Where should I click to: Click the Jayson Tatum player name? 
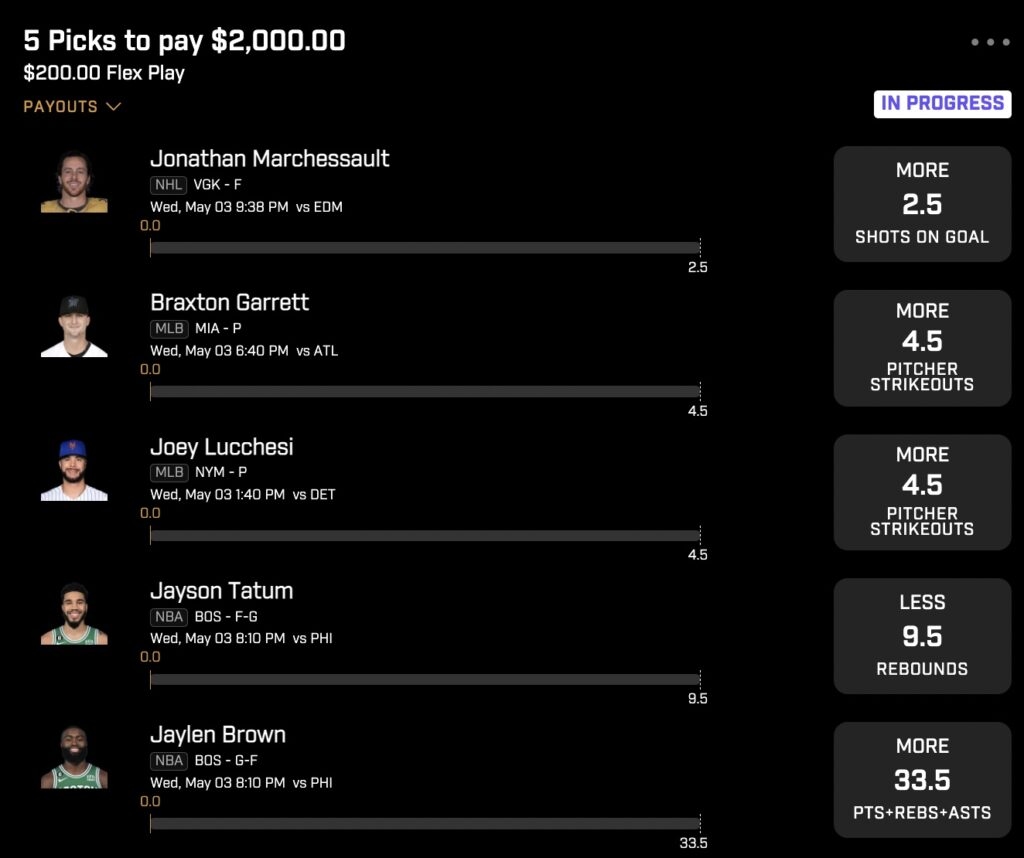[x=221, y=591]
